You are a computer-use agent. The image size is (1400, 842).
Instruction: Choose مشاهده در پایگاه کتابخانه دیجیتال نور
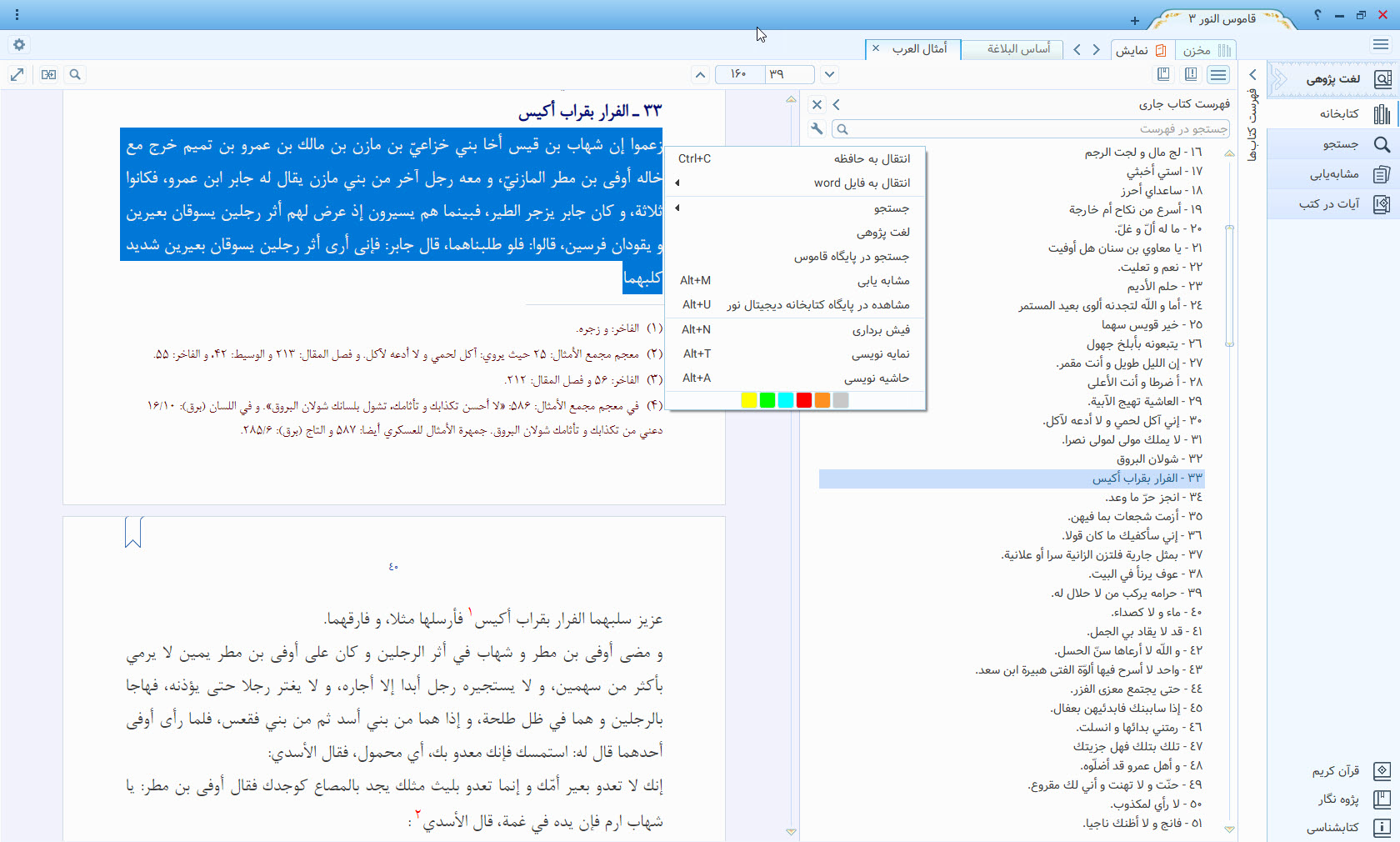796,304
